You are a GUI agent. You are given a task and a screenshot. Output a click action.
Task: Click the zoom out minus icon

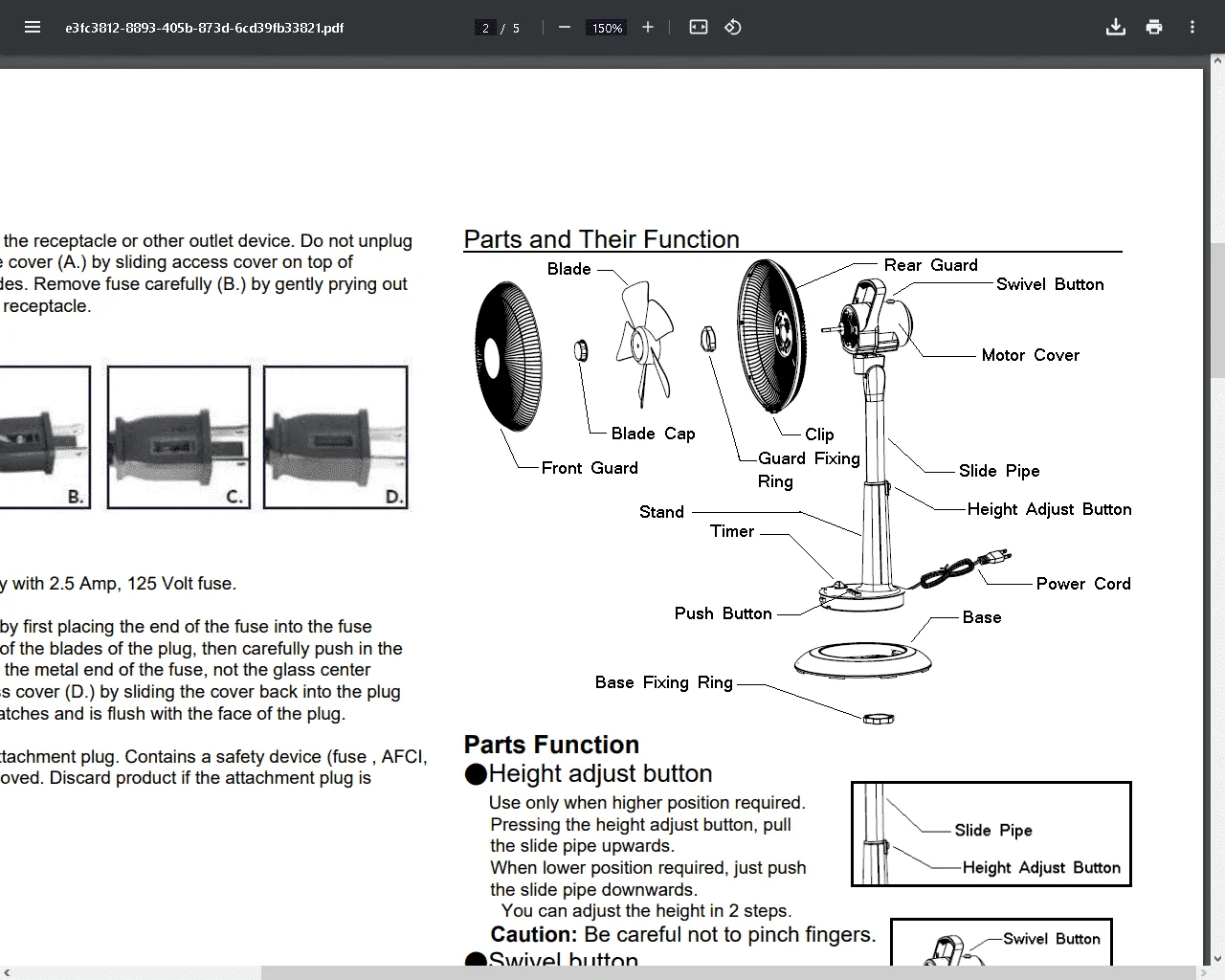565,27
